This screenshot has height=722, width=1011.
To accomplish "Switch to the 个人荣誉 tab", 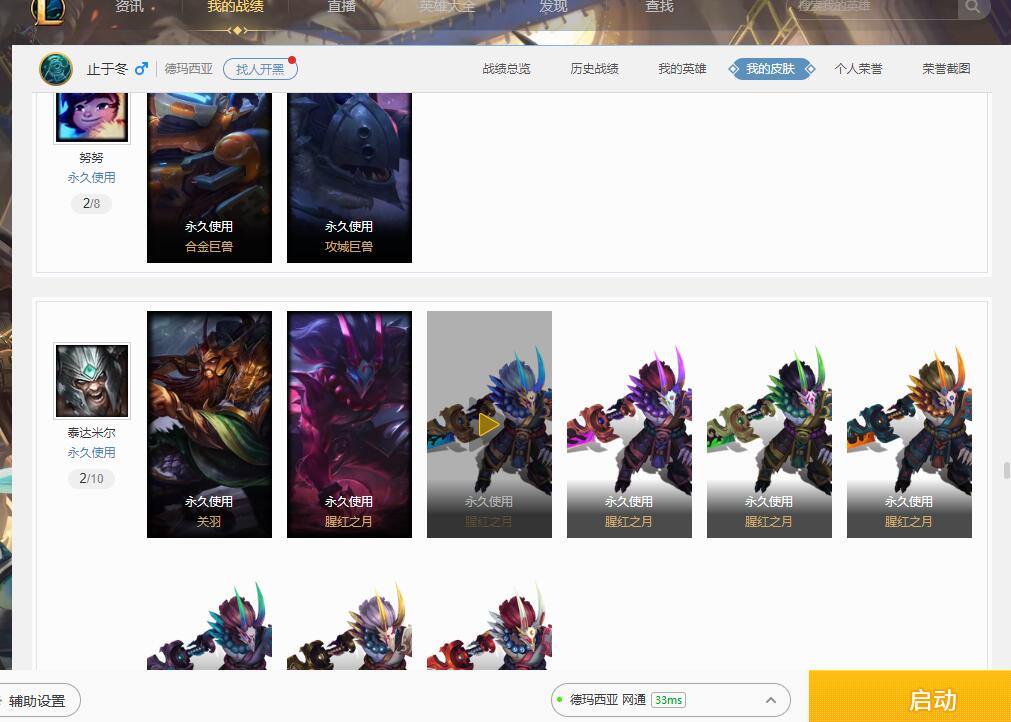I will [x=858, y=69].
